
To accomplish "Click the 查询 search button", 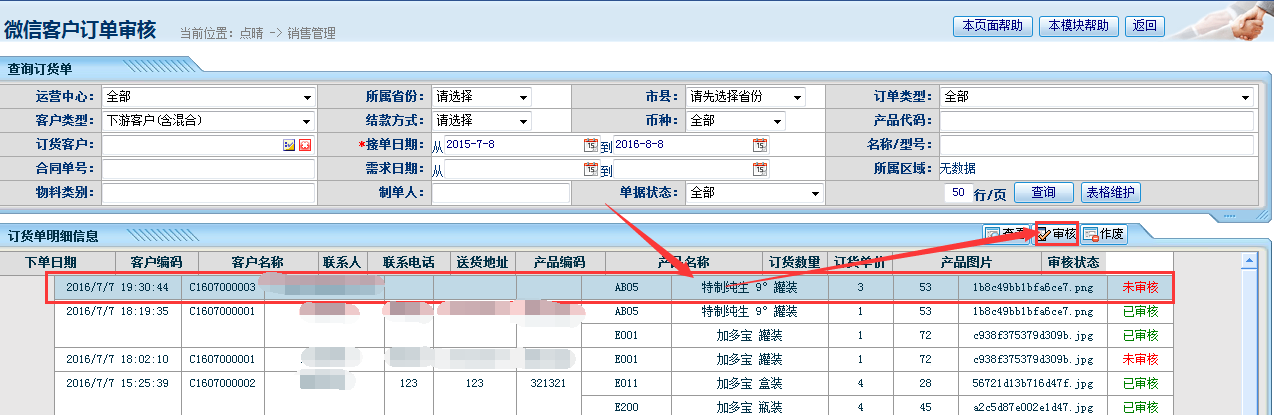I will [x=1043, y=192].
